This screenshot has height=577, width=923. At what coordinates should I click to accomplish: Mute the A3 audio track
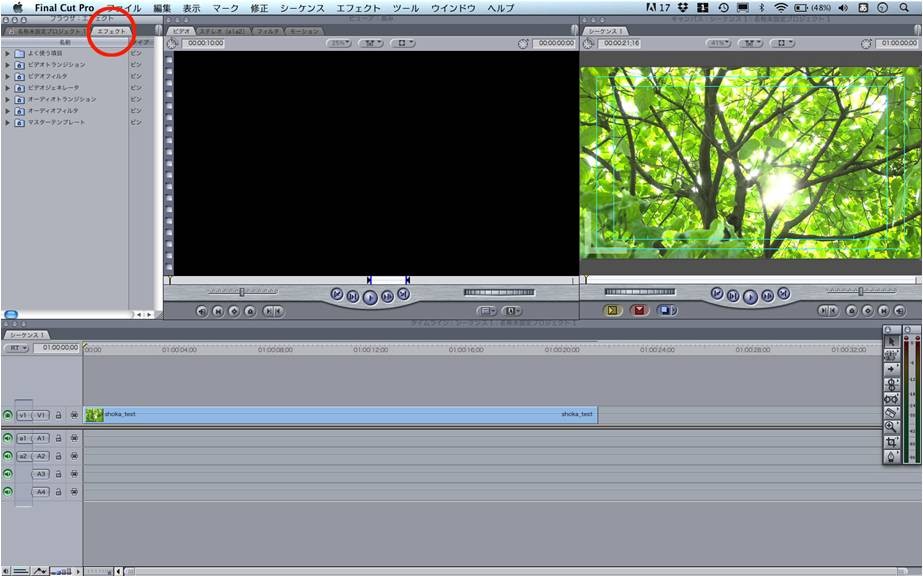coord(8,473)
